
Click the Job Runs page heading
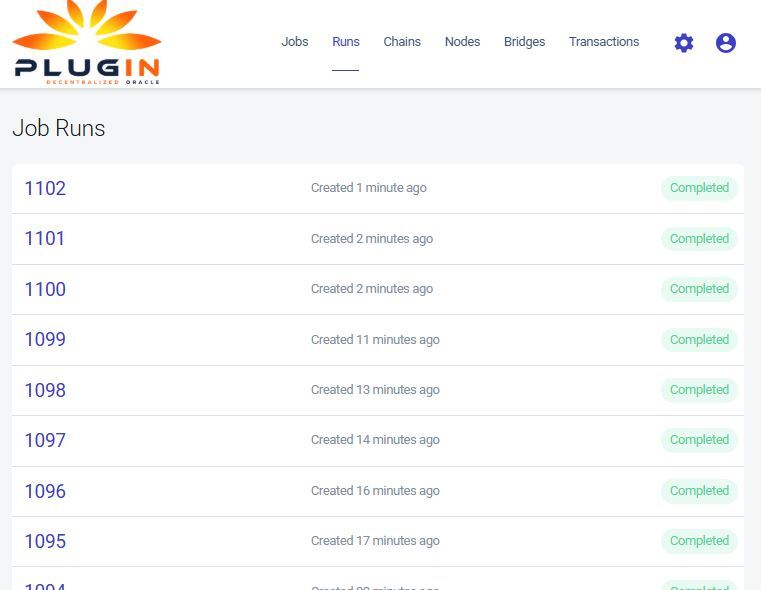[x=59, y=128]
